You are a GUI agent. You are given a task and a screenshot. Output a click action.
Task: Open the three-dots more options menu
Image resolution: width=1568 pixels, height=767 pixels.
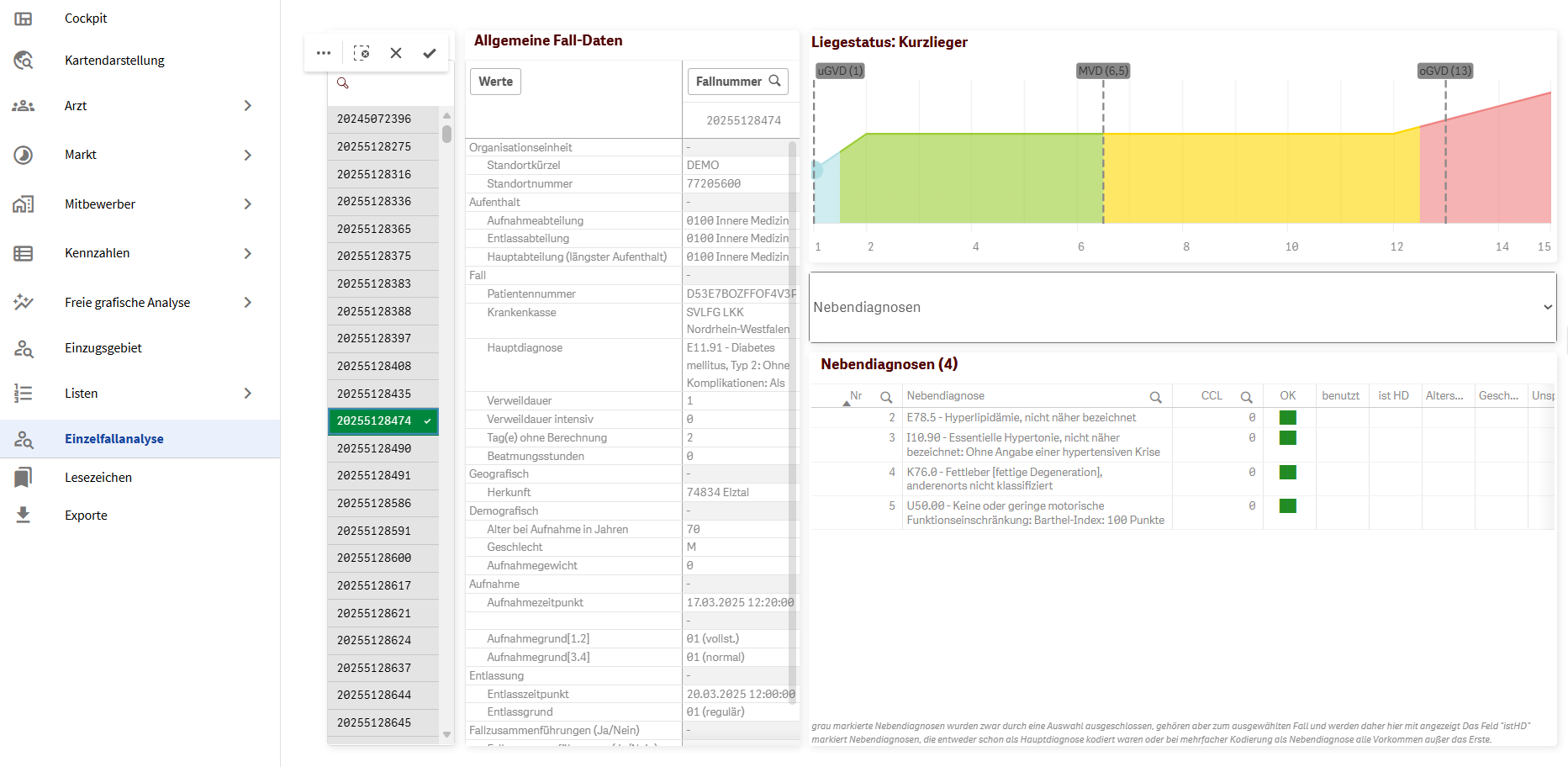click(x=324, y=53)
